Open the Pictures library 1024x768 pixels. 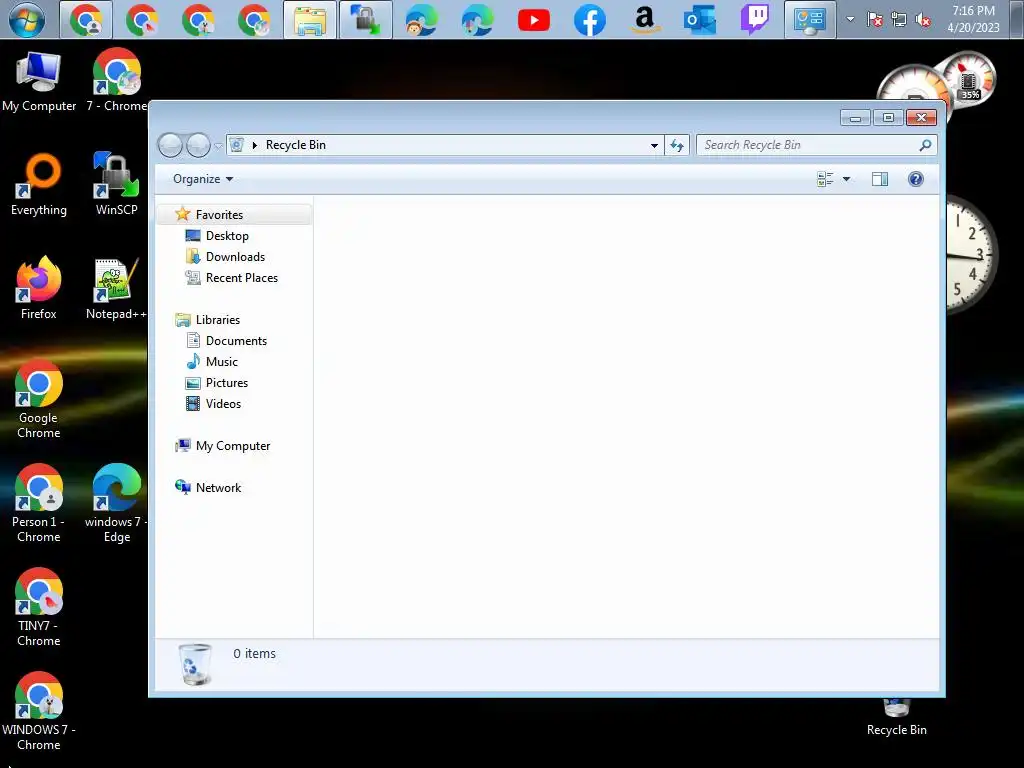coord(227,383)
